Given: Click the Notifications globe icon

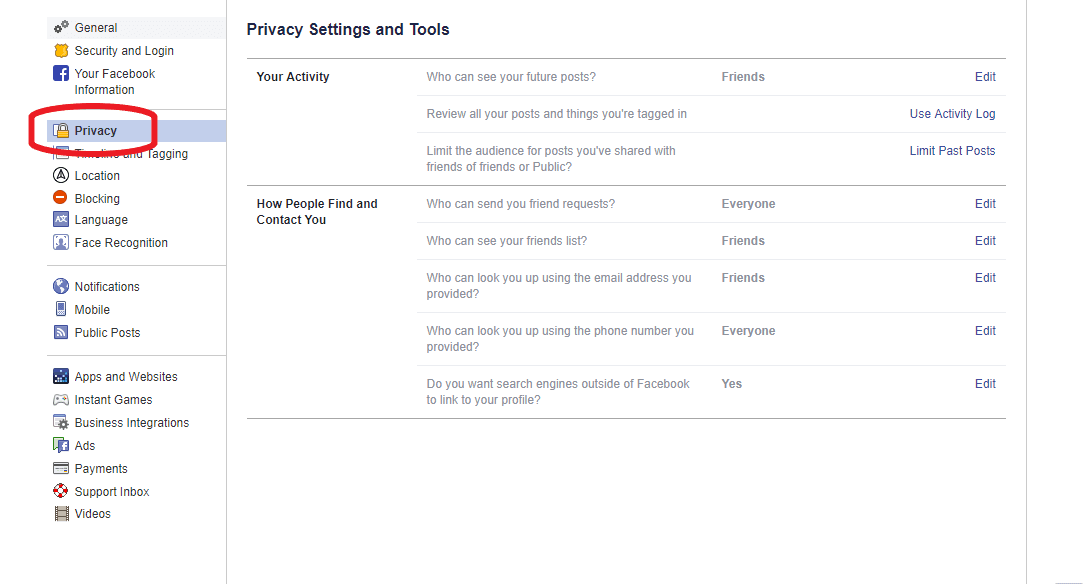Looking at the screenshot, I should click(61, 286).
